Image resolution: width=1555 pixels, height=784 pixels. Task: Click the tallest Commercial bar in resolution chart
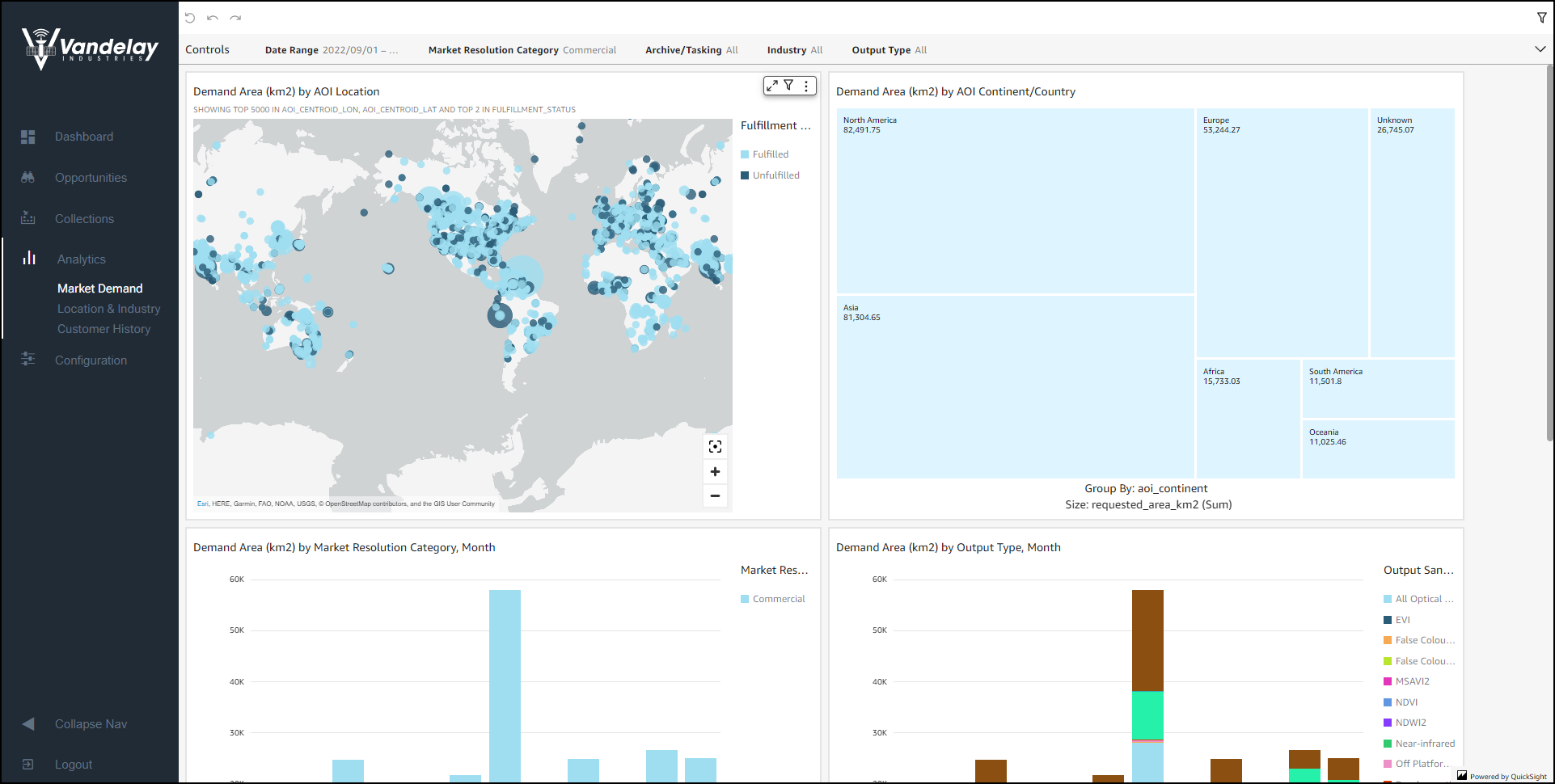505,685
